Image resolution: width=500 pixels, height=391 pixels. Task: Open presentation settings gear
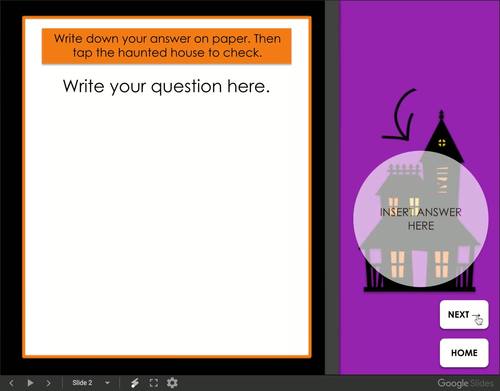[x=172, y=383]
